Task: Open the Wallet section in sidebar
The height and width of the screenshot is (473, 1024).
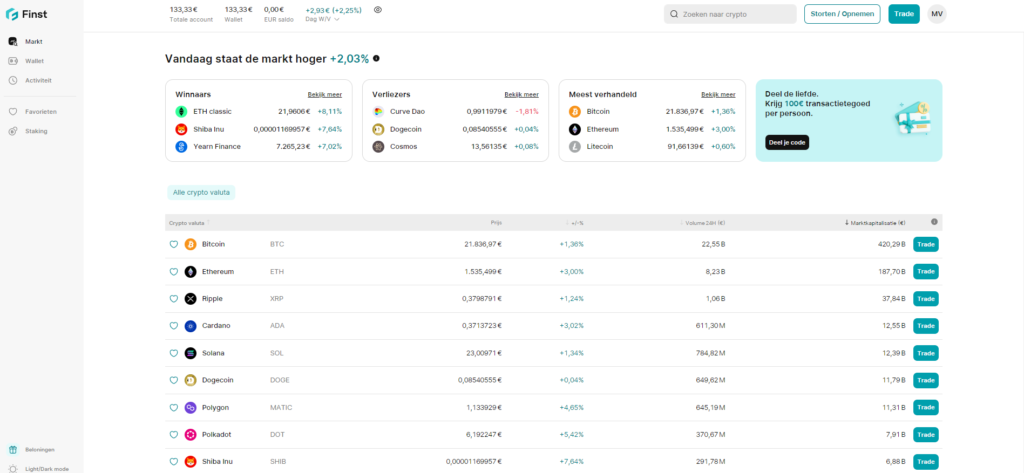Action: 26,61
